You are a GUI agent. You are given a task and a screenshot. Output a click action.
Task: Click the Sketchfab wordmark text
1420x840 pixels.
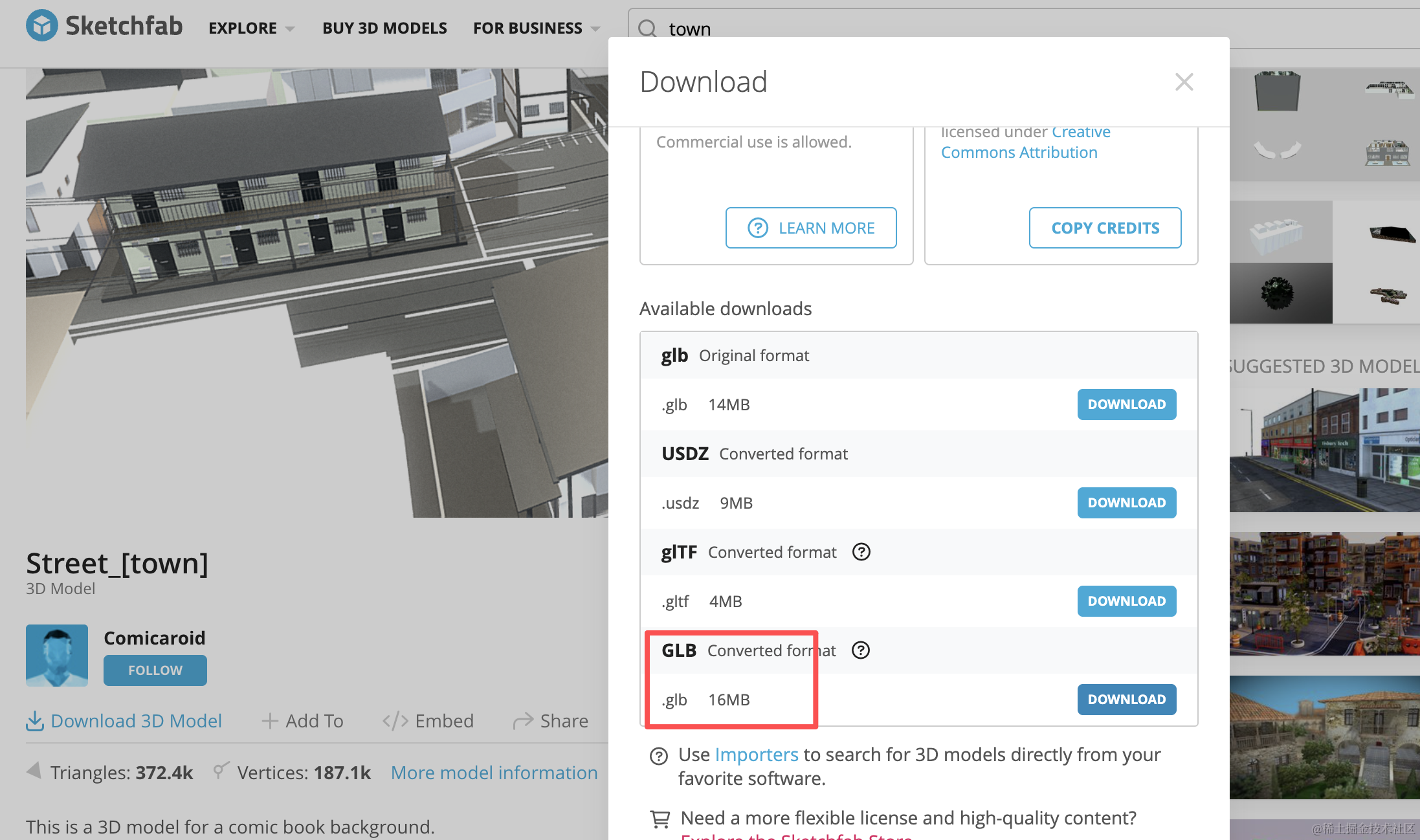[x=124, y=26]
